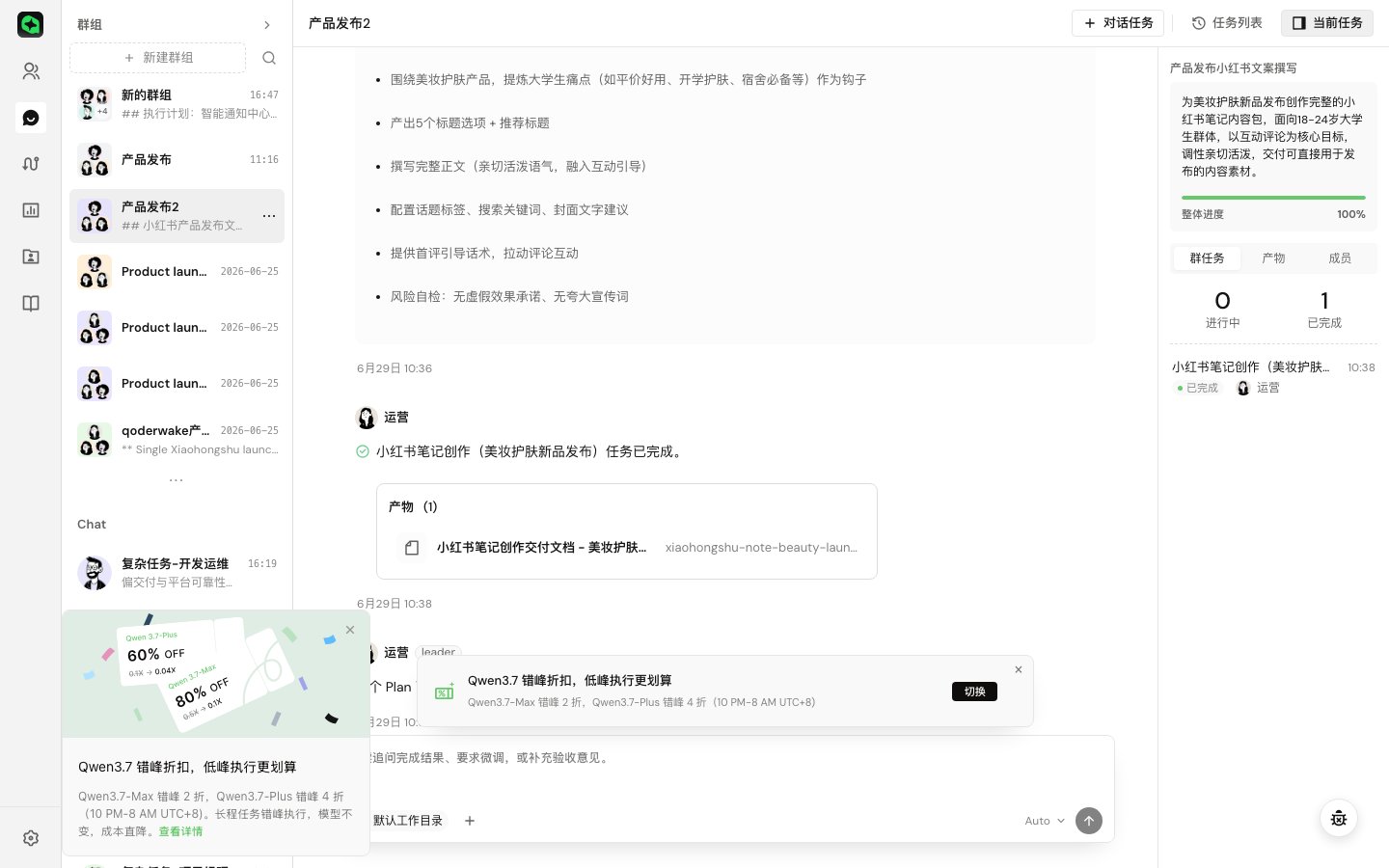Open qoderwake产 group chat
The height and width of the screenshot is (868, 1389).
click(177, 440)
